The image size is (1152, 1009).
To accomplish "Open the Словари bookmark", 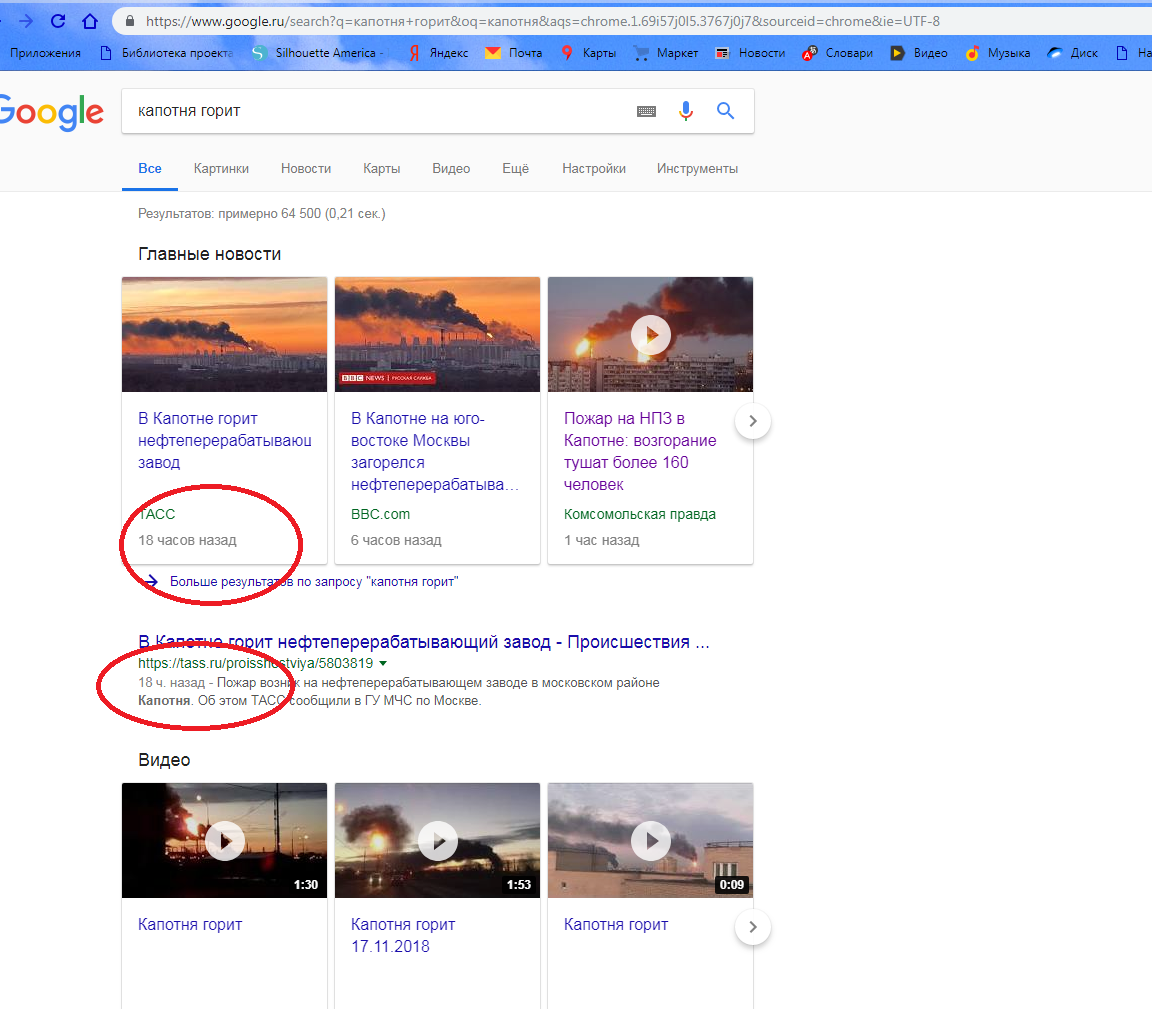I will (x=838, y=53).
